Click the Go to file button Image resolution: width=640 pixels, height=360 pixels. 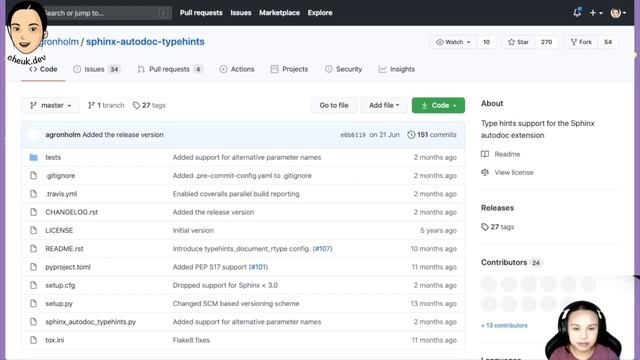click(x=334, y=105)
